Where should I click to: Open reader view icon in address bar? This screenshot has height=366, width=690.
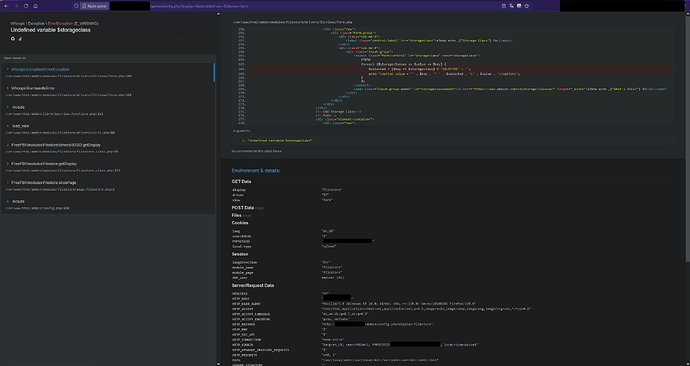504,6
